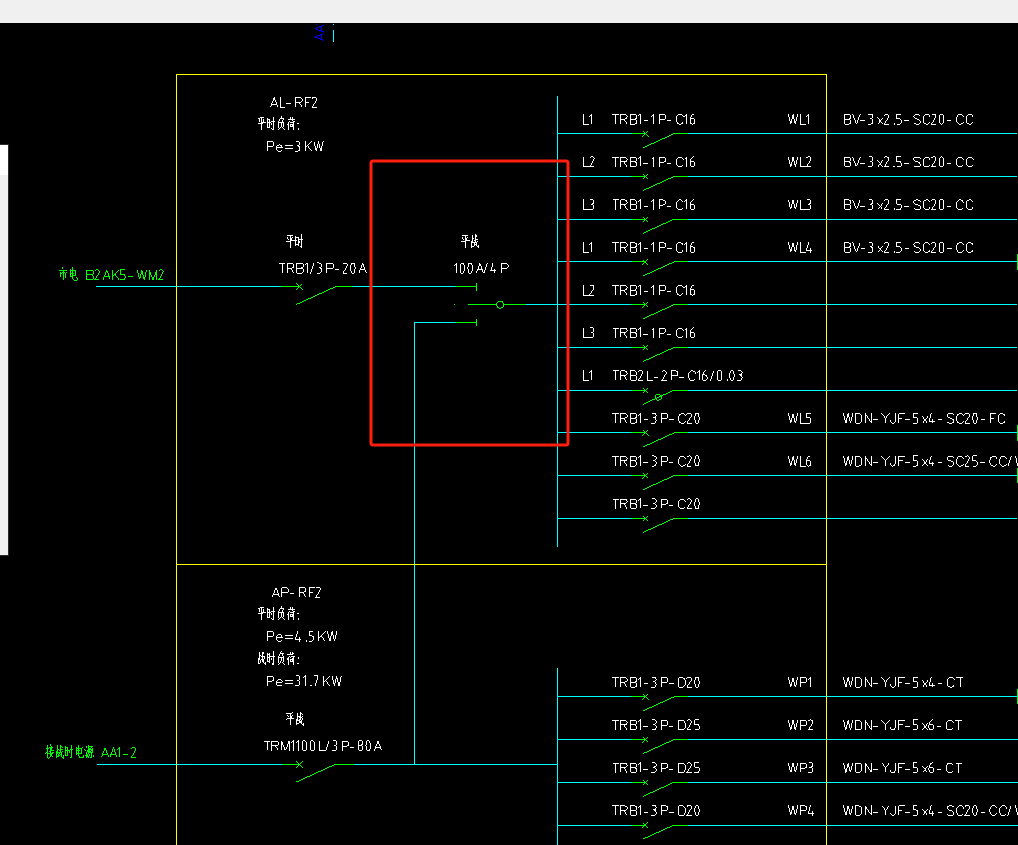Pick the 100A/4P transfer switch label
The height and width of the screenshot is (845, 1018).
(481, 269)
